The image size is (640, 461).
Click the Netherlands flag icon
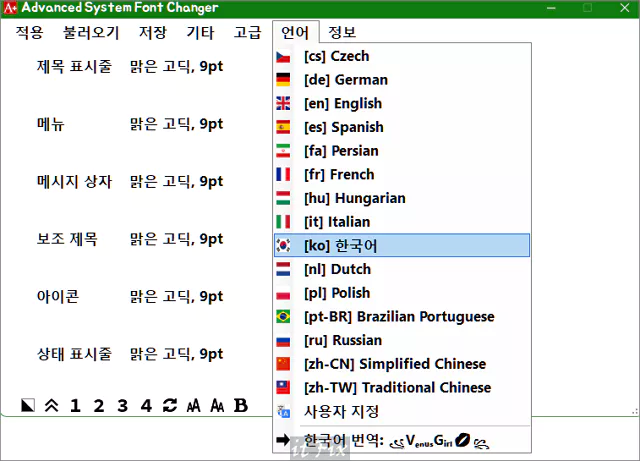coord(283,269)
